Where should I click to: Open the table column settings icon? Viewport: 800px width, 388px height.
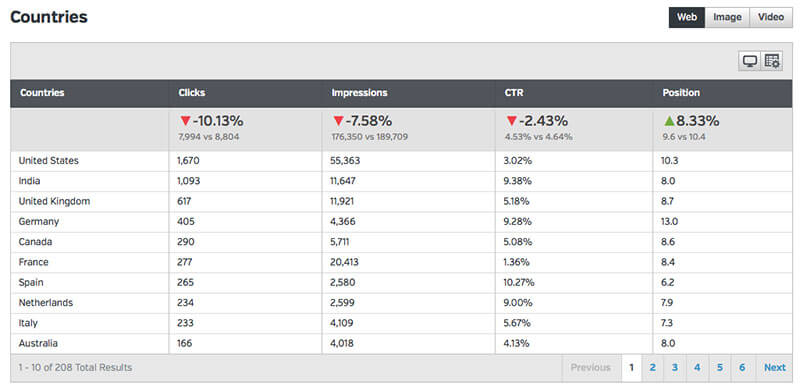click(x=772, y=61)
